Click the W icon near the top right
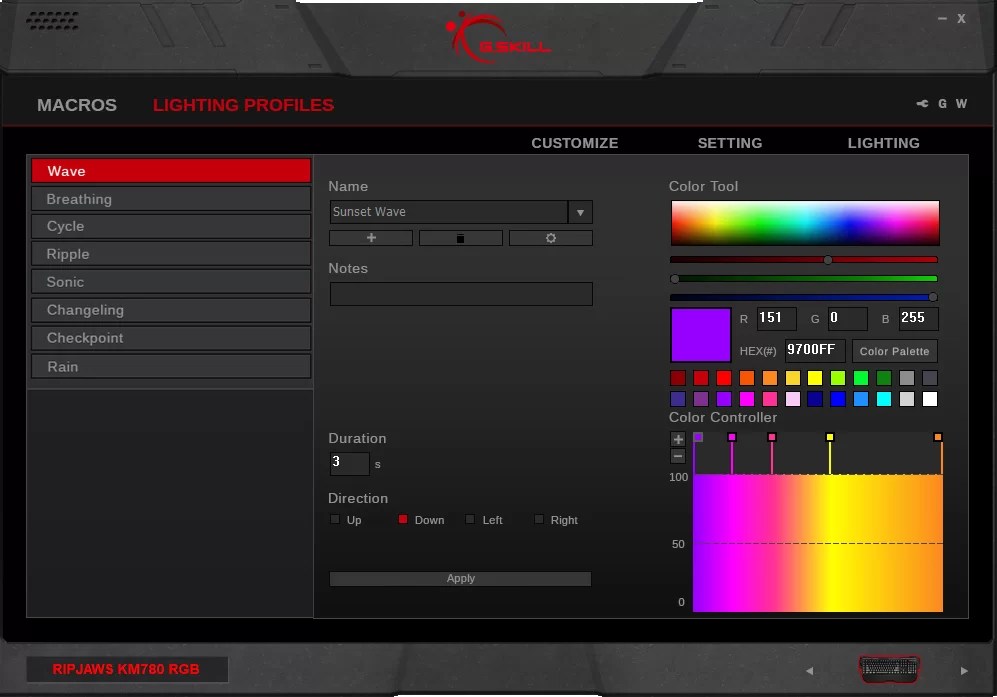This screenshot has height=697, width=997. [961, 103]
